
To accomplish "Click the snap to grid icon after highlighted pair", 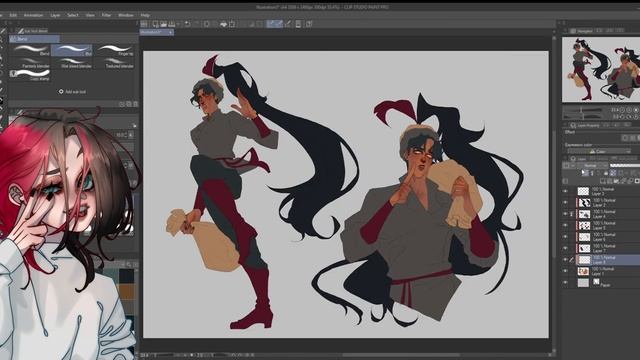I will point(288,24).
